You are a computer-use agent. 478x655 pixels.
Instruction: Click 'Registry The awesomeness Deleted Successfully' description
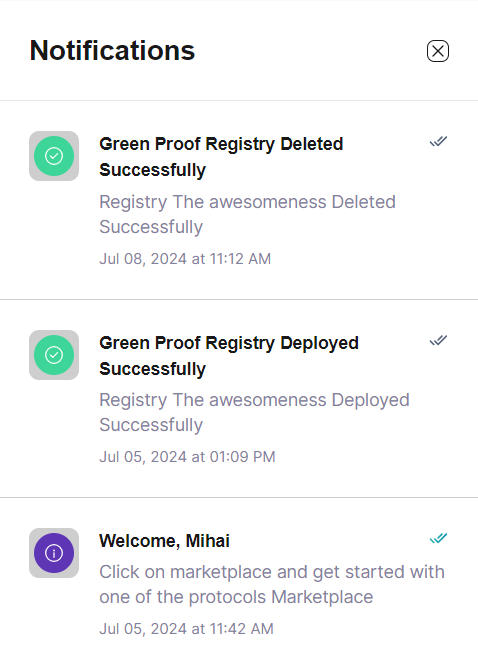pyautogui.click(x=247, y=214)
